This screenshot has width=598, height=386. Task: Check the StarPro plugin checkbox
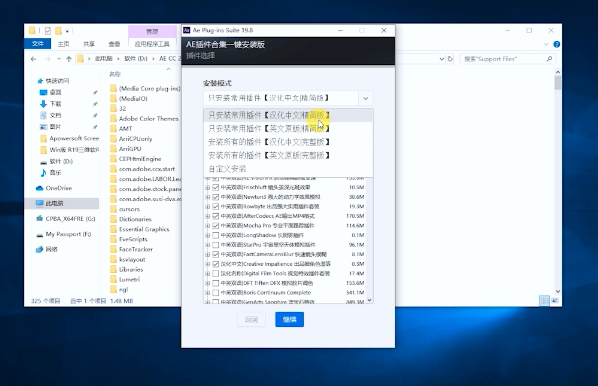coord(215,244)
